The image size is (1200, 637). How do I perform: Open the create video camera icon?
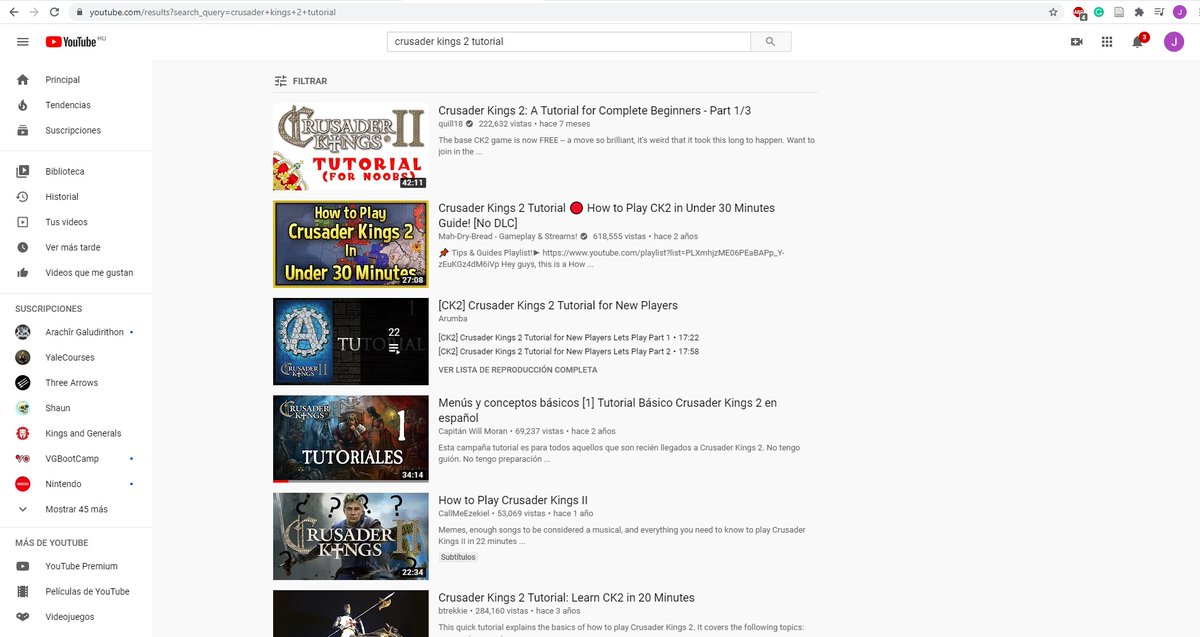1077,42
